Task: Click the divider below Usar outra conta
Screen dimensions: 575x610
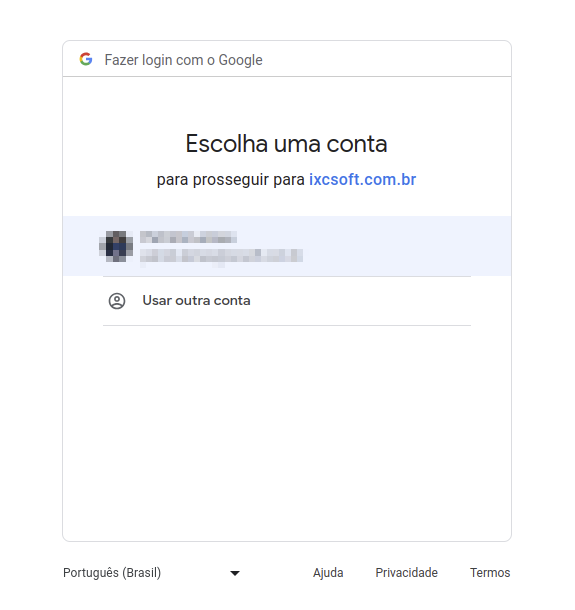Action: point(287,325)
